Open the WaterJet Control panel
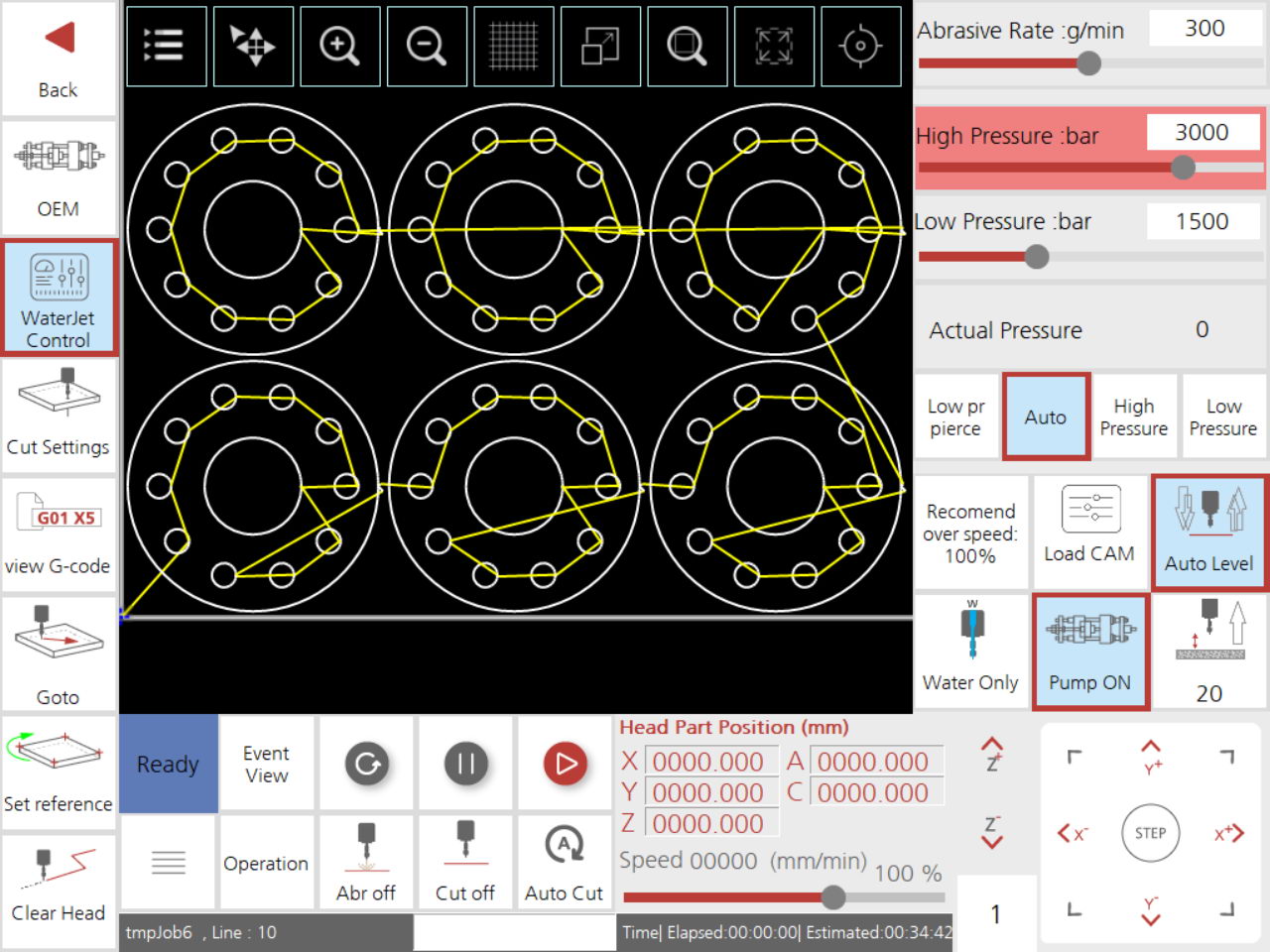 (x=60, y=297)
